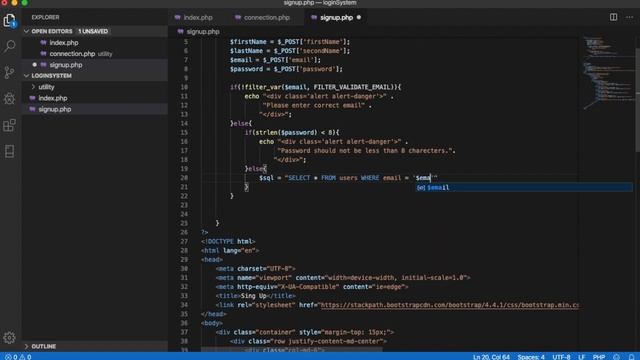Accept the $email autocomplete suggestion
This screenshot has width=640, height=360.
pyautogui.click(x=524, y=187)
